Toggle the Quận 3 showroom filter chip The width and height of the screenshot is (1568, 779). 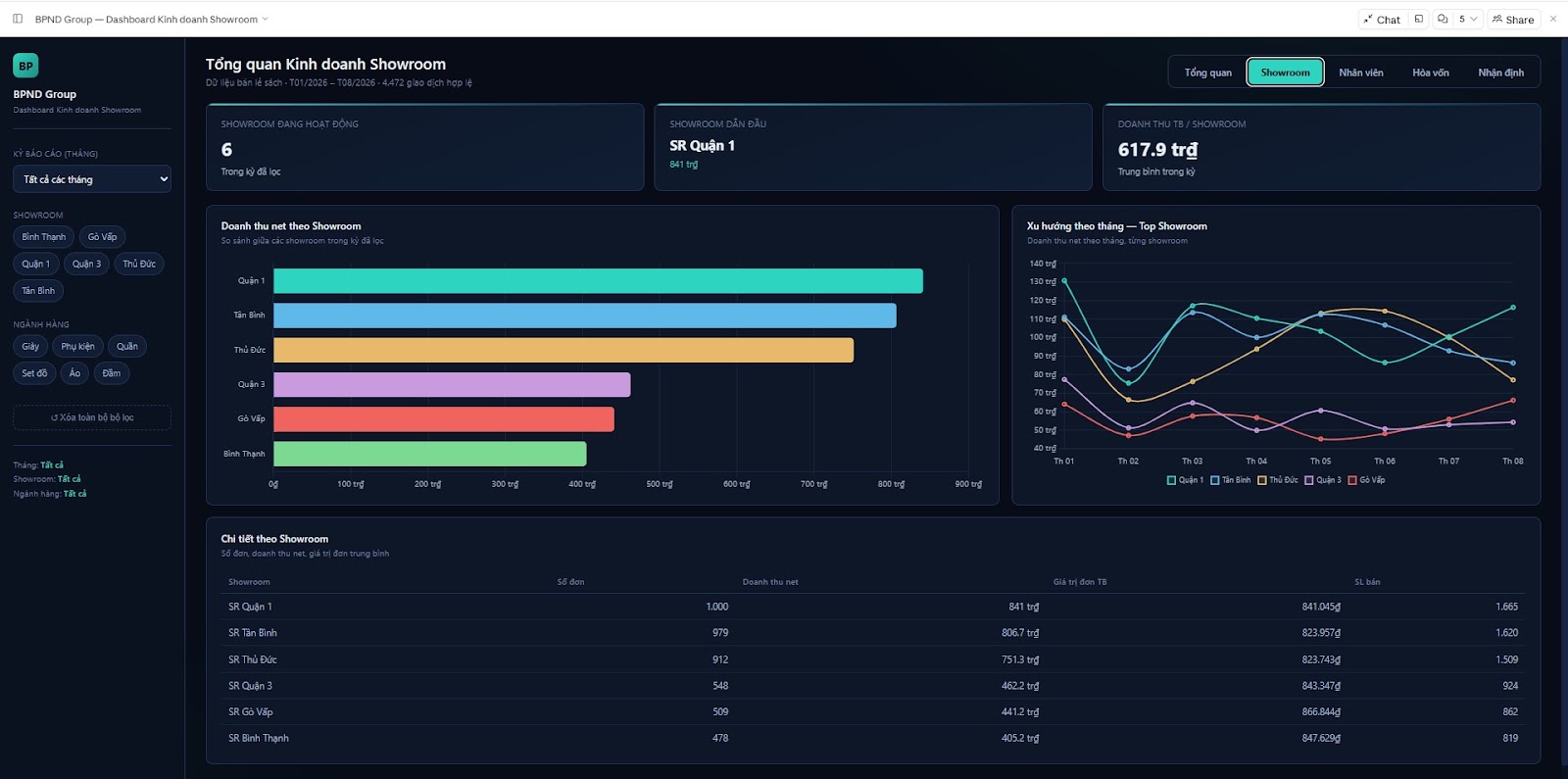tap(86, 264)
